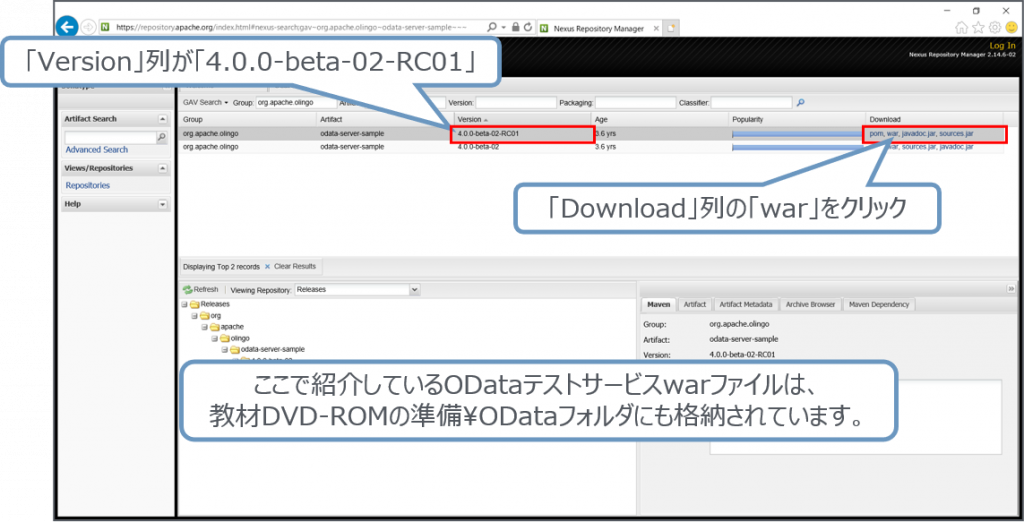
Task: Click the browser back arrow button
Action: tap(69, 27)
